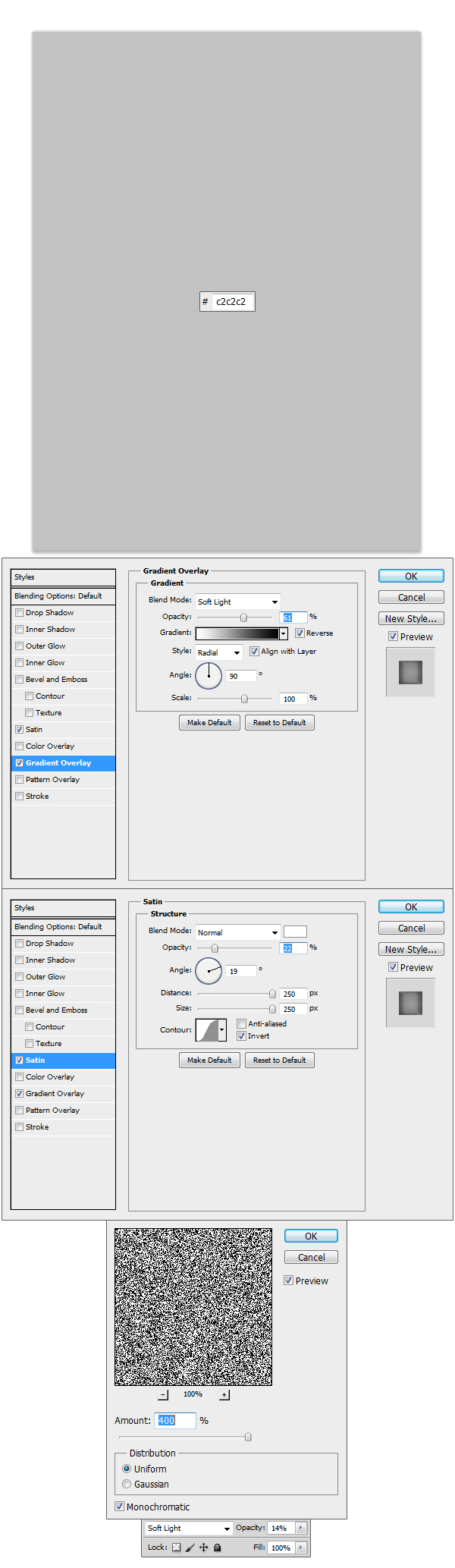Toggle the gradient Reverse checkbox

300,633
